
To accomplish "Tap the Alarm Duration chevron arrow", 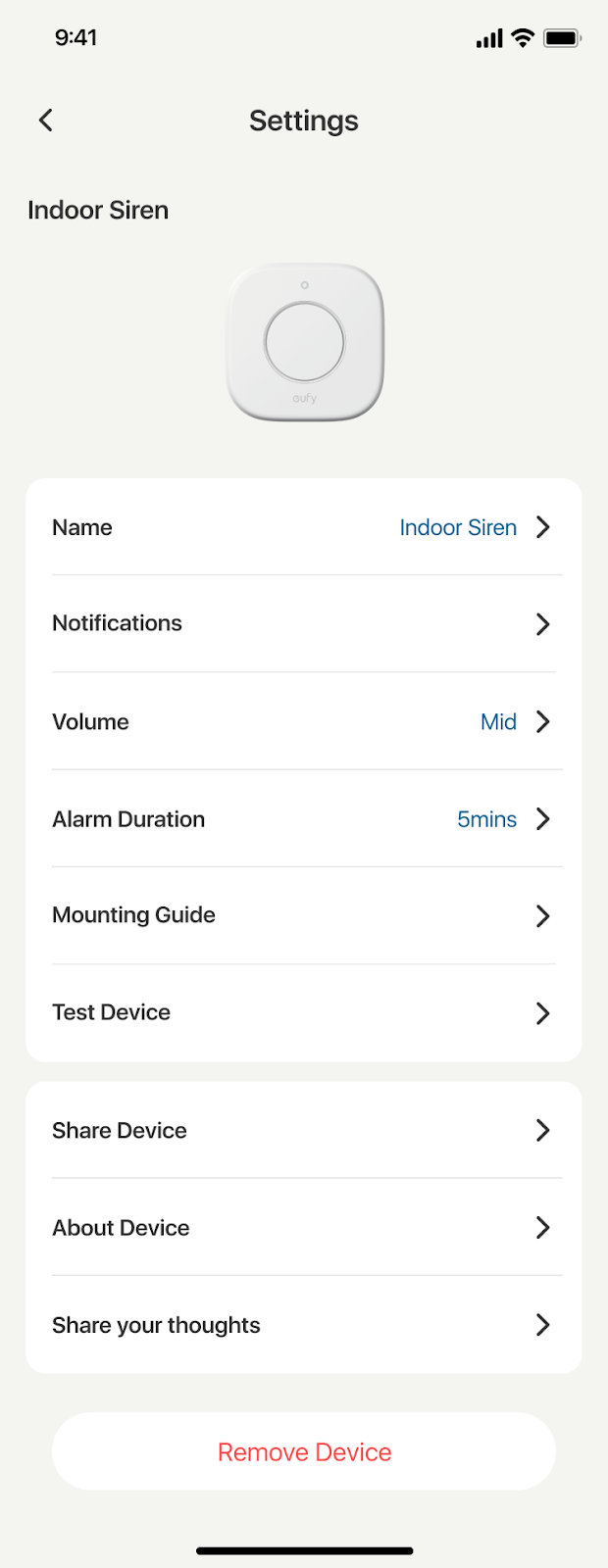I will pyautogui.click(x=543, y=819).
